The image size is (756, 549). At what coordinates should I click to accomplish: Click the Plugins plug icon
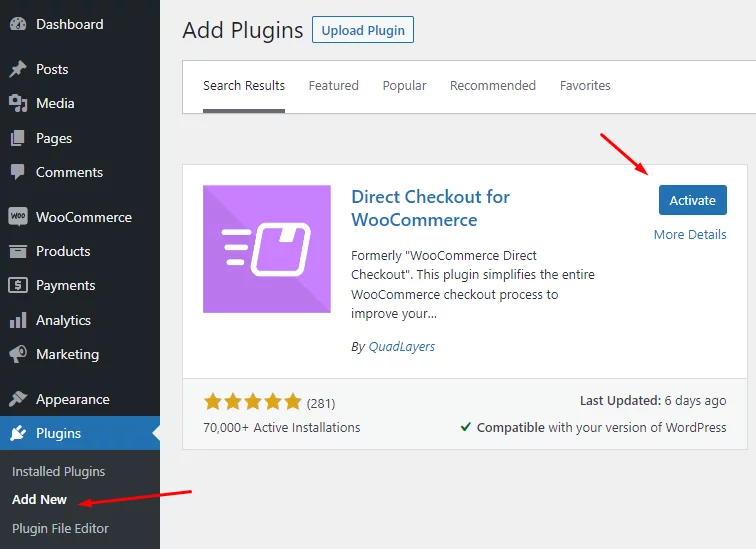(x=18, y=433)
